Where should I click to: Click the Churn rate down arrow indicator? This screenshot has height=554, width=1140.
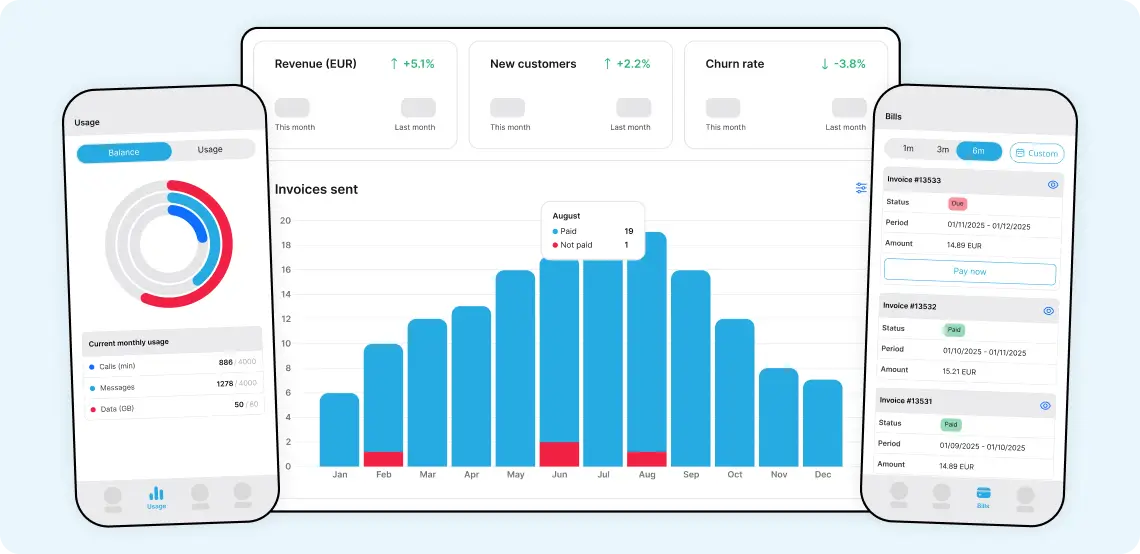pos(825,64)
